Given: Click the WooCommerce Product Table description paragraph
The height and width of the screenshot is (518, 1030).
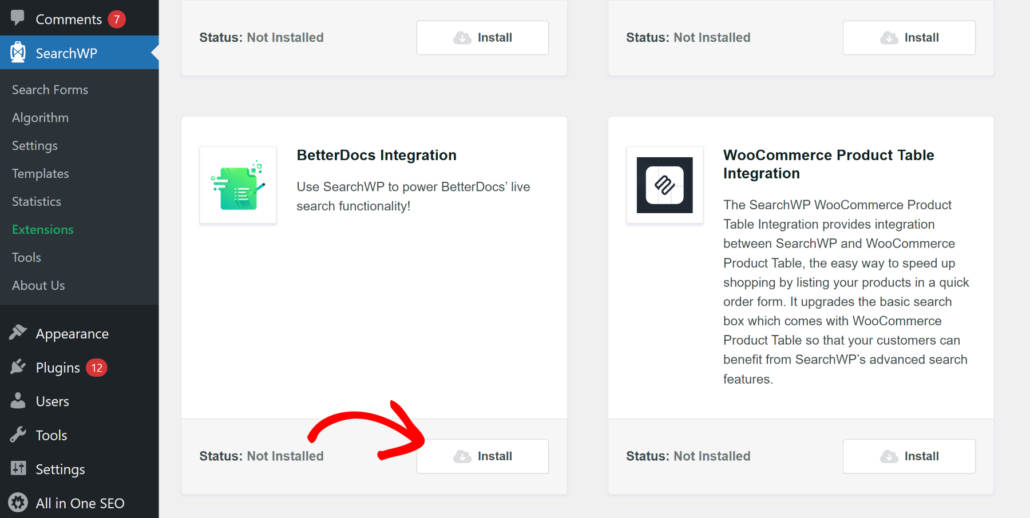Looking at the screenshot, I should pyautogui.click(x=846, y=292).
